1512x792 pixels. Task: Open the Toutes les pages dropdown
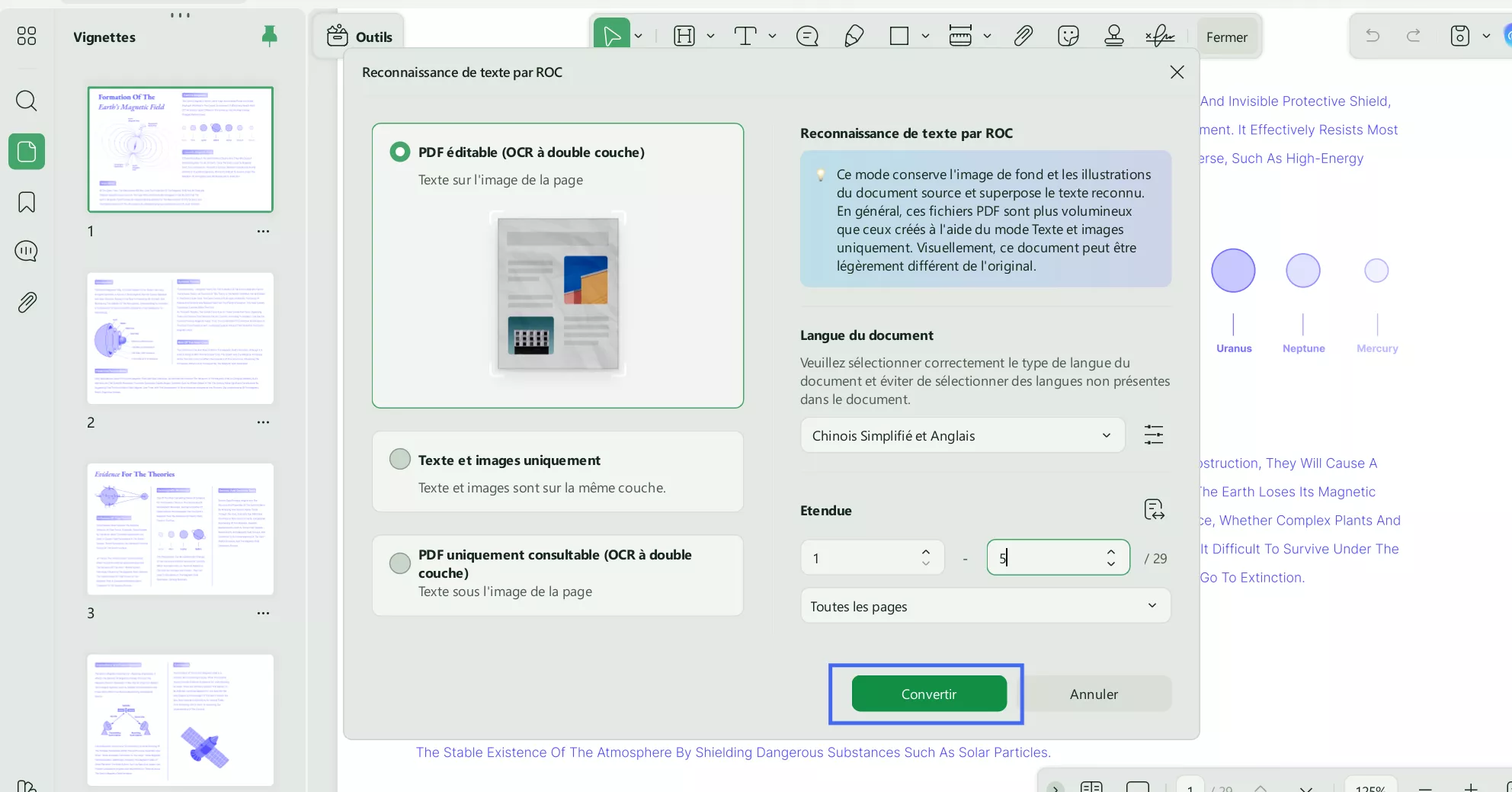985,606
